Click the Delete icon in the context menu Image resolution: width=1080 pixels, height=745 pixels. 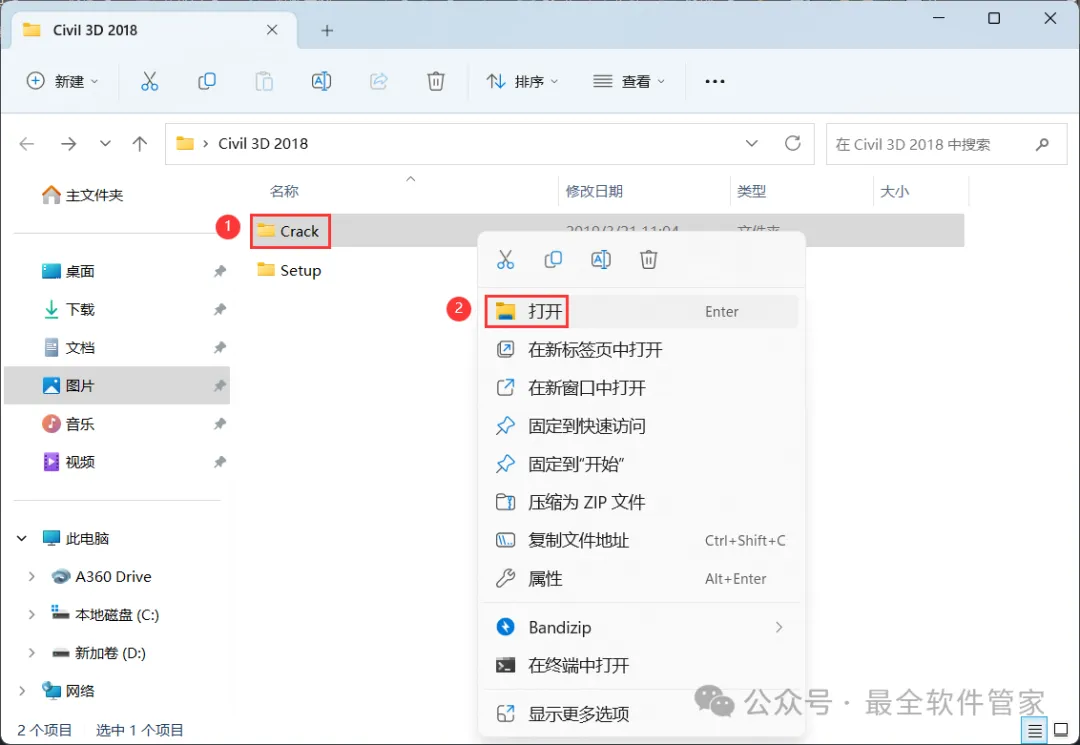pos(648,260)
